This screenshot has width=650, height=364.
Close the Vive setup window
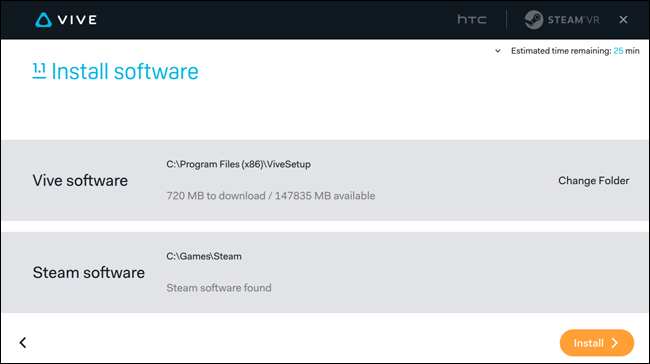pos(623,19)
